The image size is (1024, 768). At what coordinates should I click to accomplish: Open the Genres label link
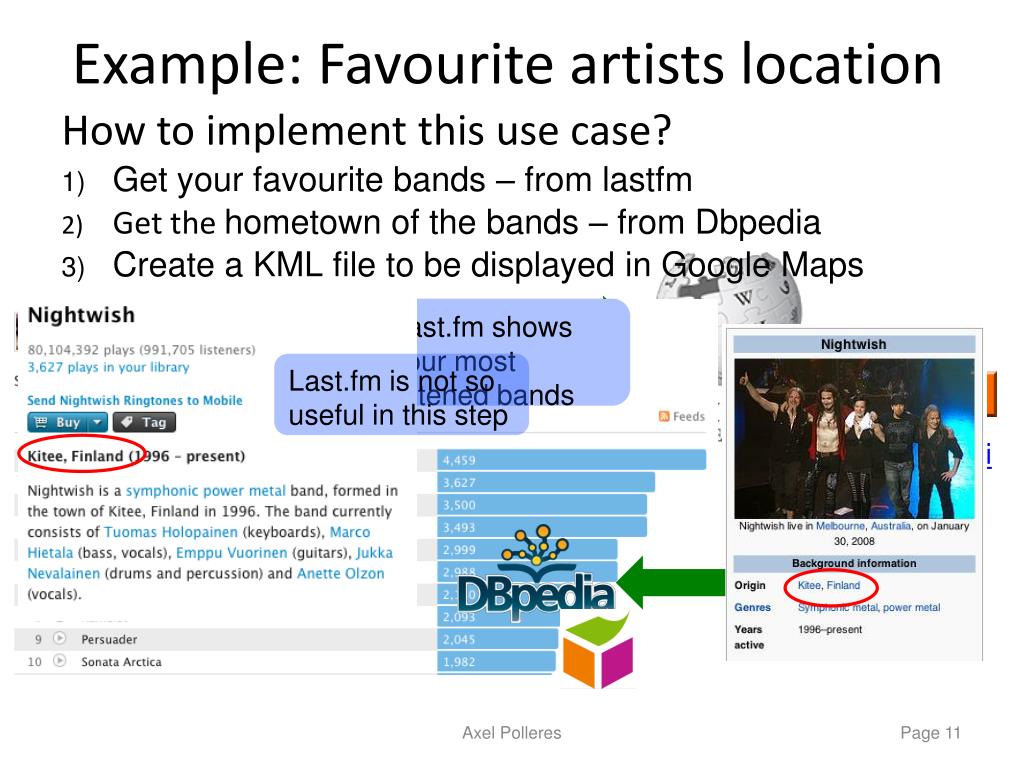(x=752, y=607)
